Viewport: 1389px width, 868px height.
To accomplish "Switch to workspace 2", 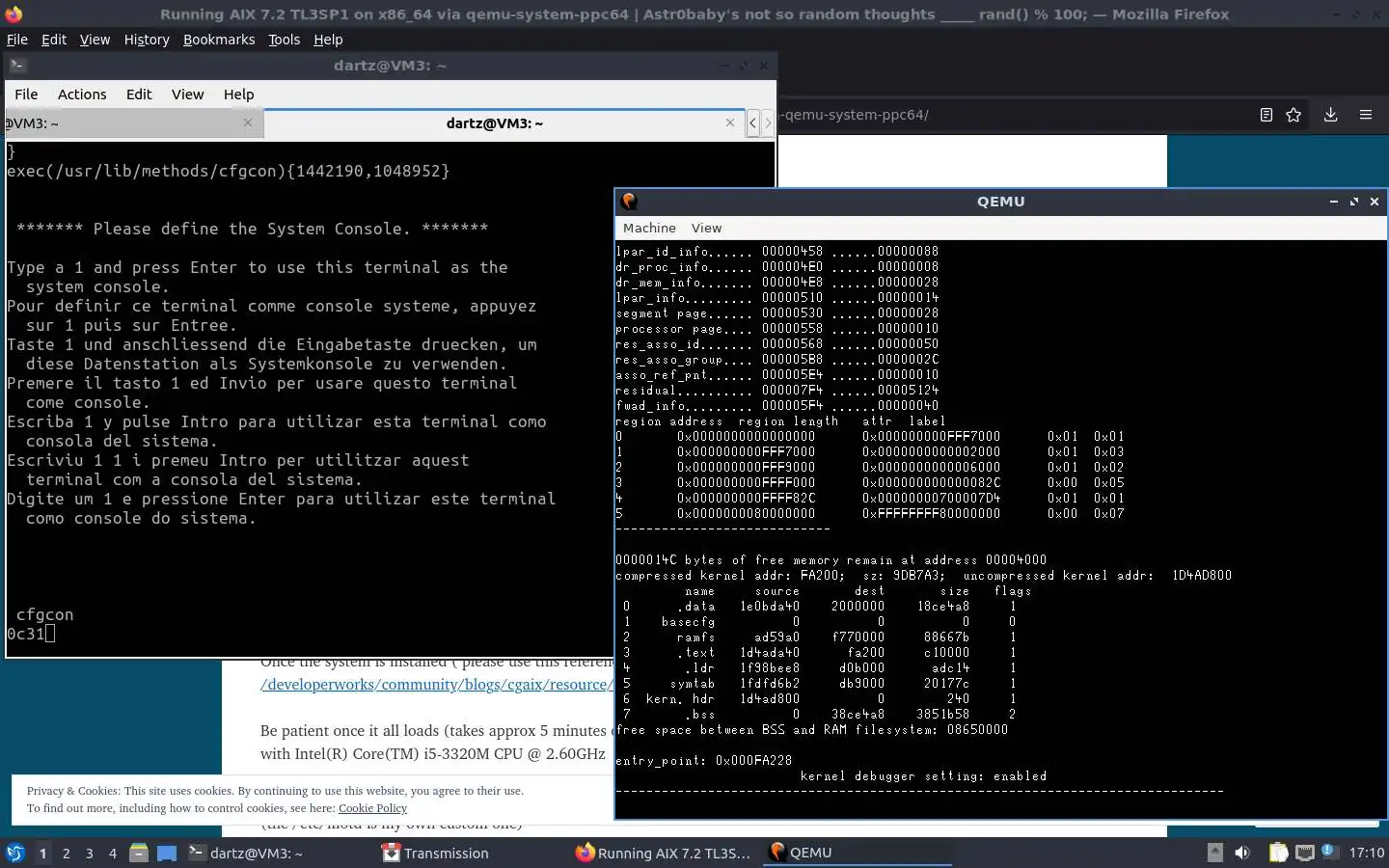I will [x=66, y=854].
